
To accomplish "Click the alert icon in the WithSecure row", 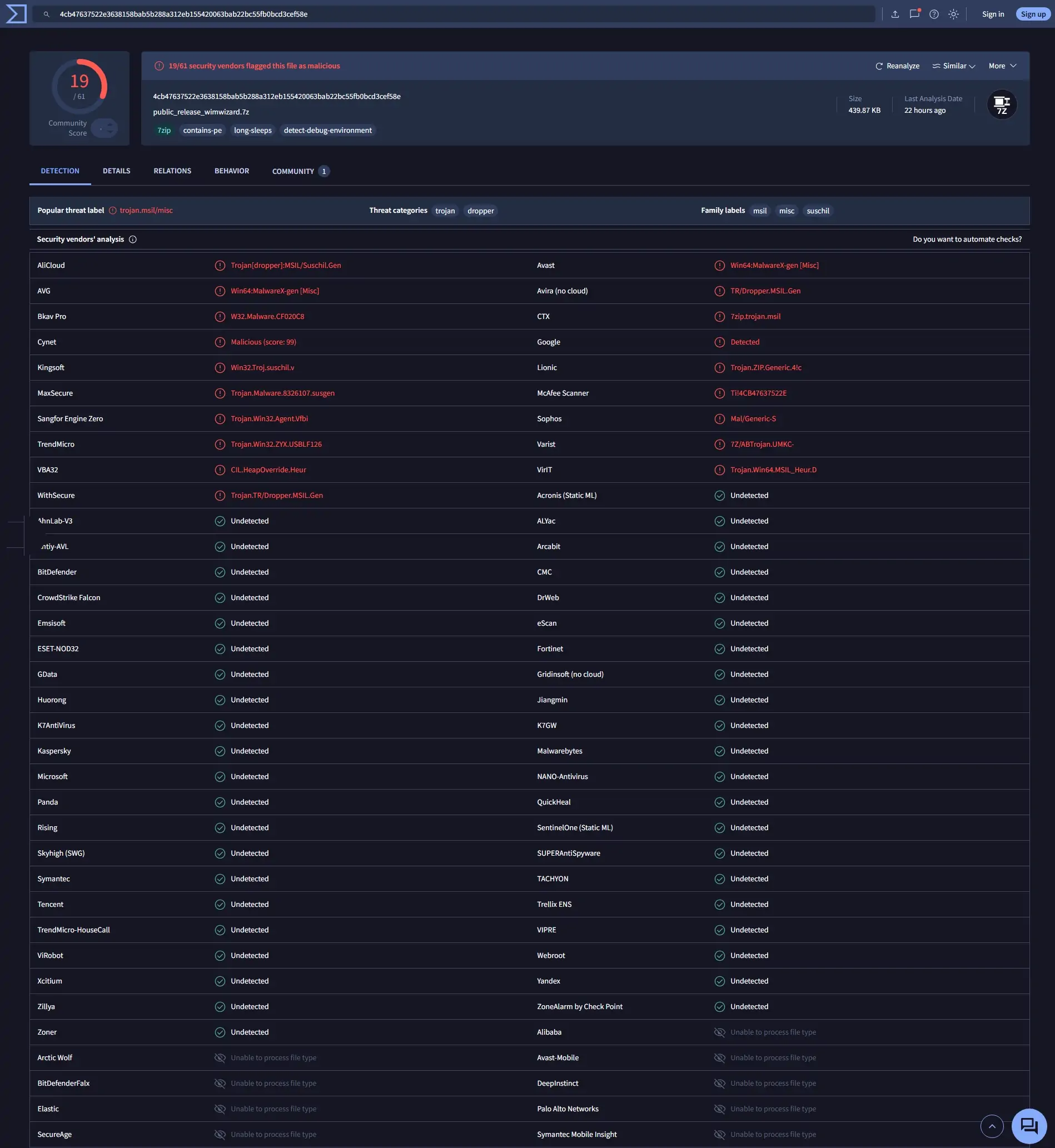I will (220, 495).
